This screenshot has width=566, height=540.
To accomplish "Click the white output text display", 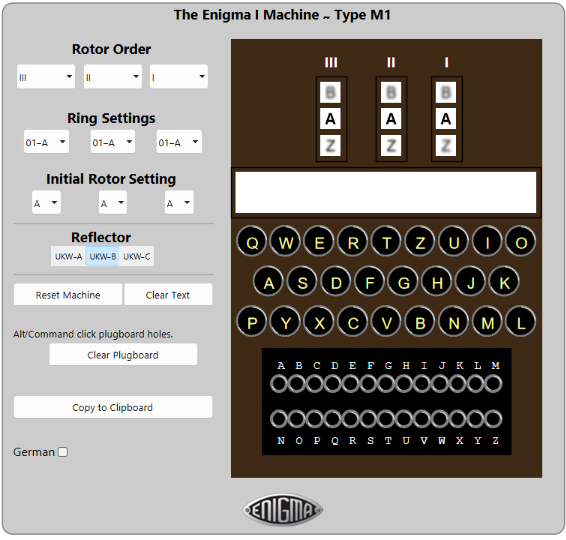I will coord(386,192).
